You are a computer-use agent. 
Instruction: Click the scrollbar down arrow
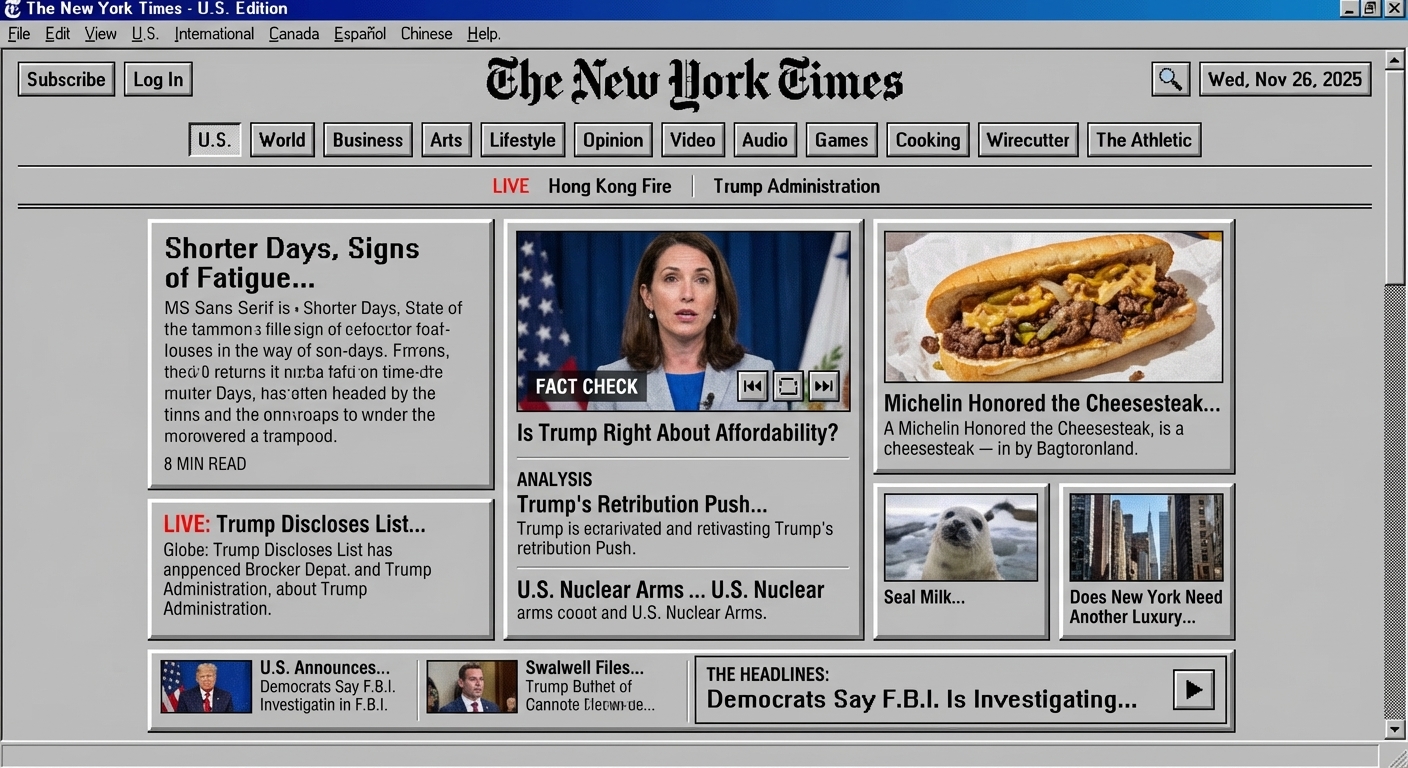click(x=1394, y=729)
